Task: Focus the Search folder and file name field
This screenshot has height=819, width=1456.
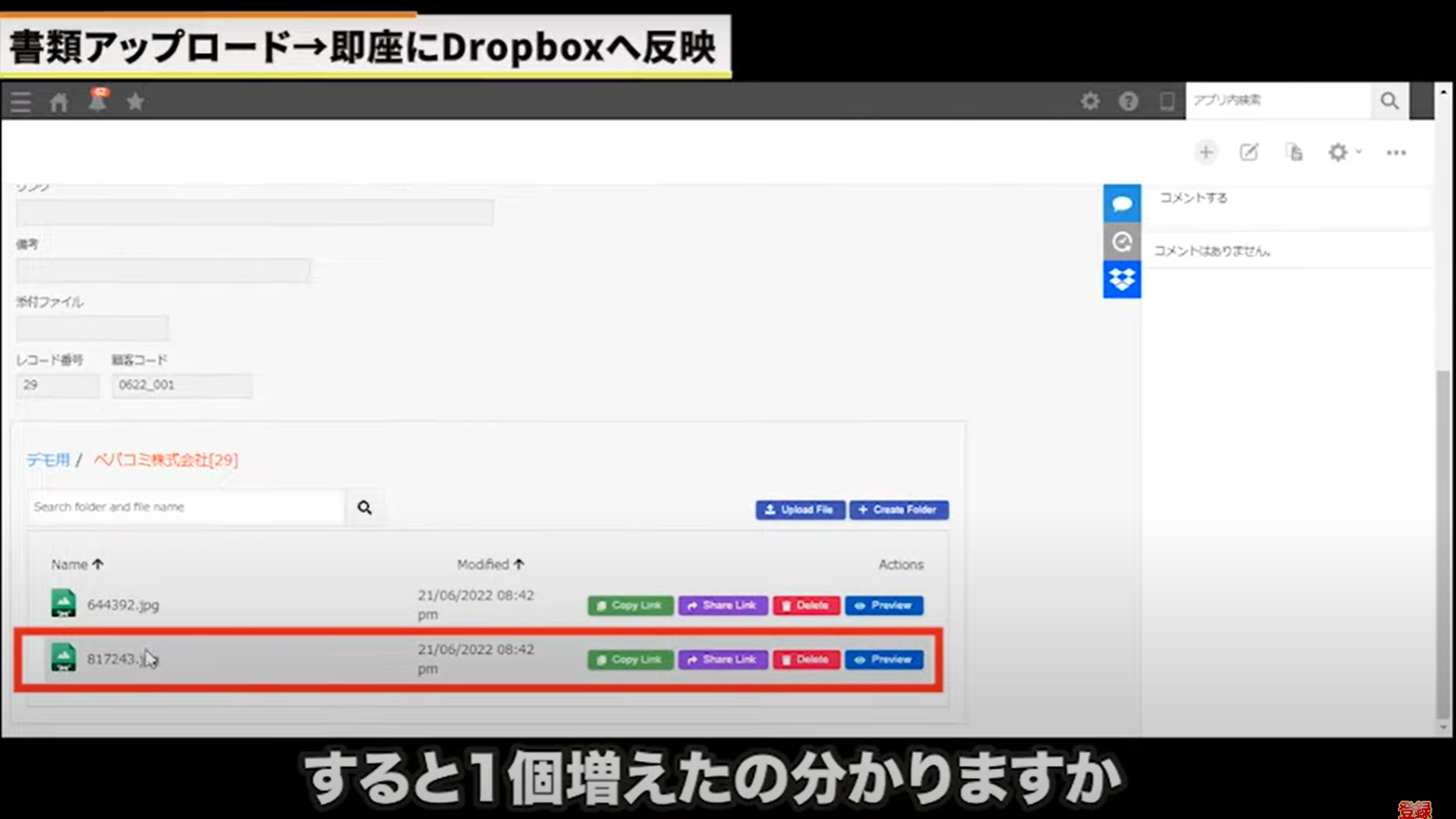Action: [x=187, y=507]
